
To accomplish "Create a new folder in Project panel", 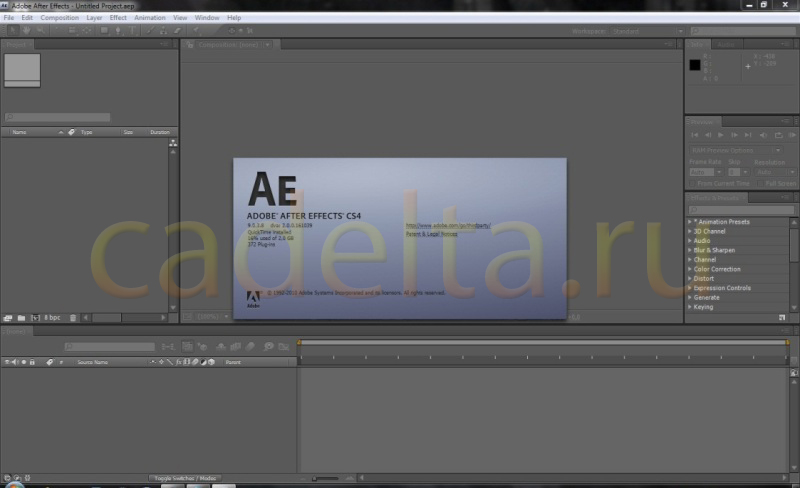I will tap(21, 318).
